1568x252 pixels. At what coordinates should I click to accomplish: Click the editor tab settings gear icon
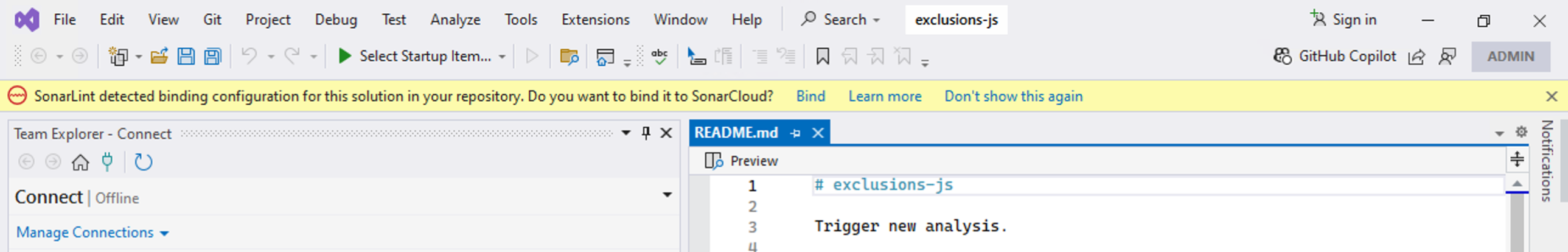click(1521, 132)
